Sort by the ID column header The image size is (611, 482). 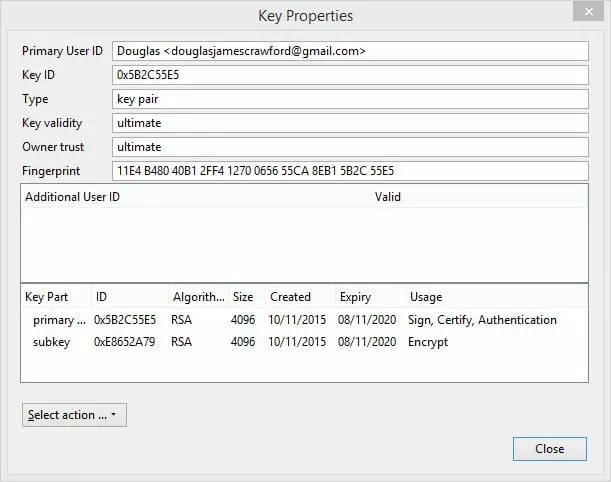[x=128, y=297]
